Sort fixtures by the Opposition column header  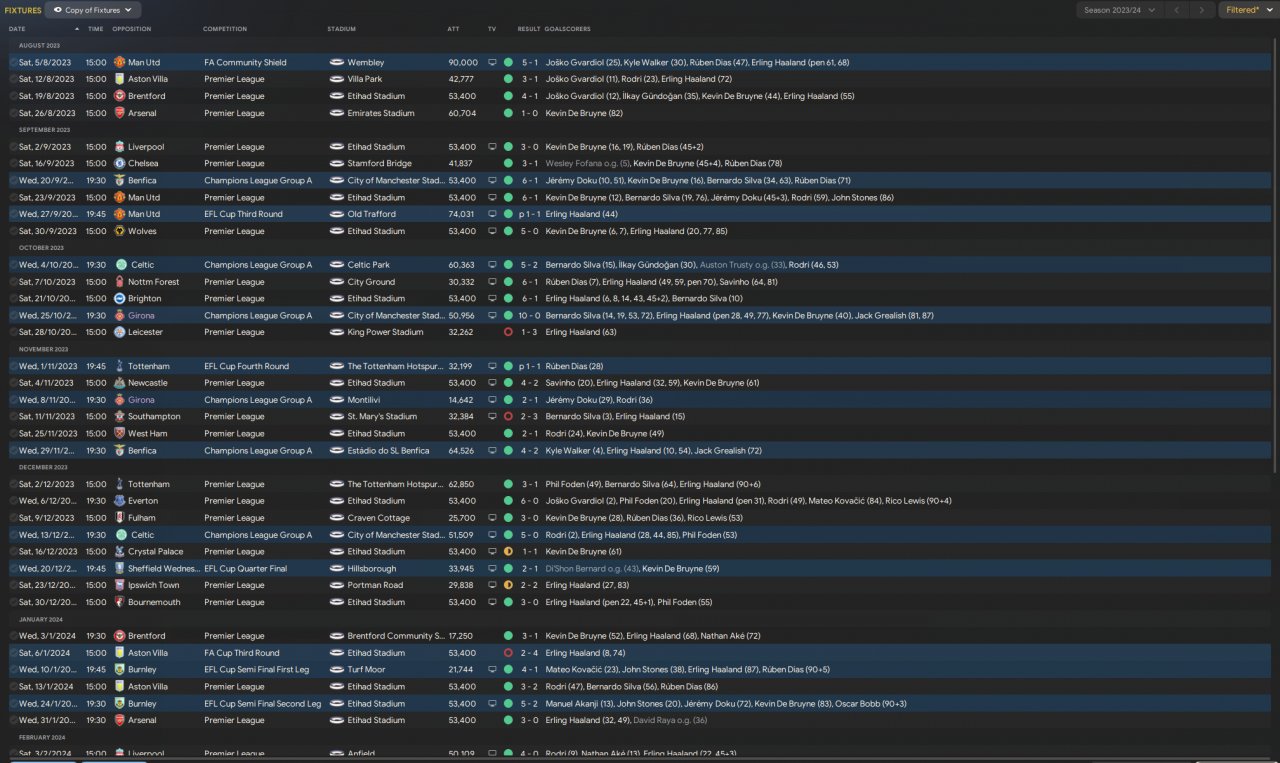(x=132, y=29)
